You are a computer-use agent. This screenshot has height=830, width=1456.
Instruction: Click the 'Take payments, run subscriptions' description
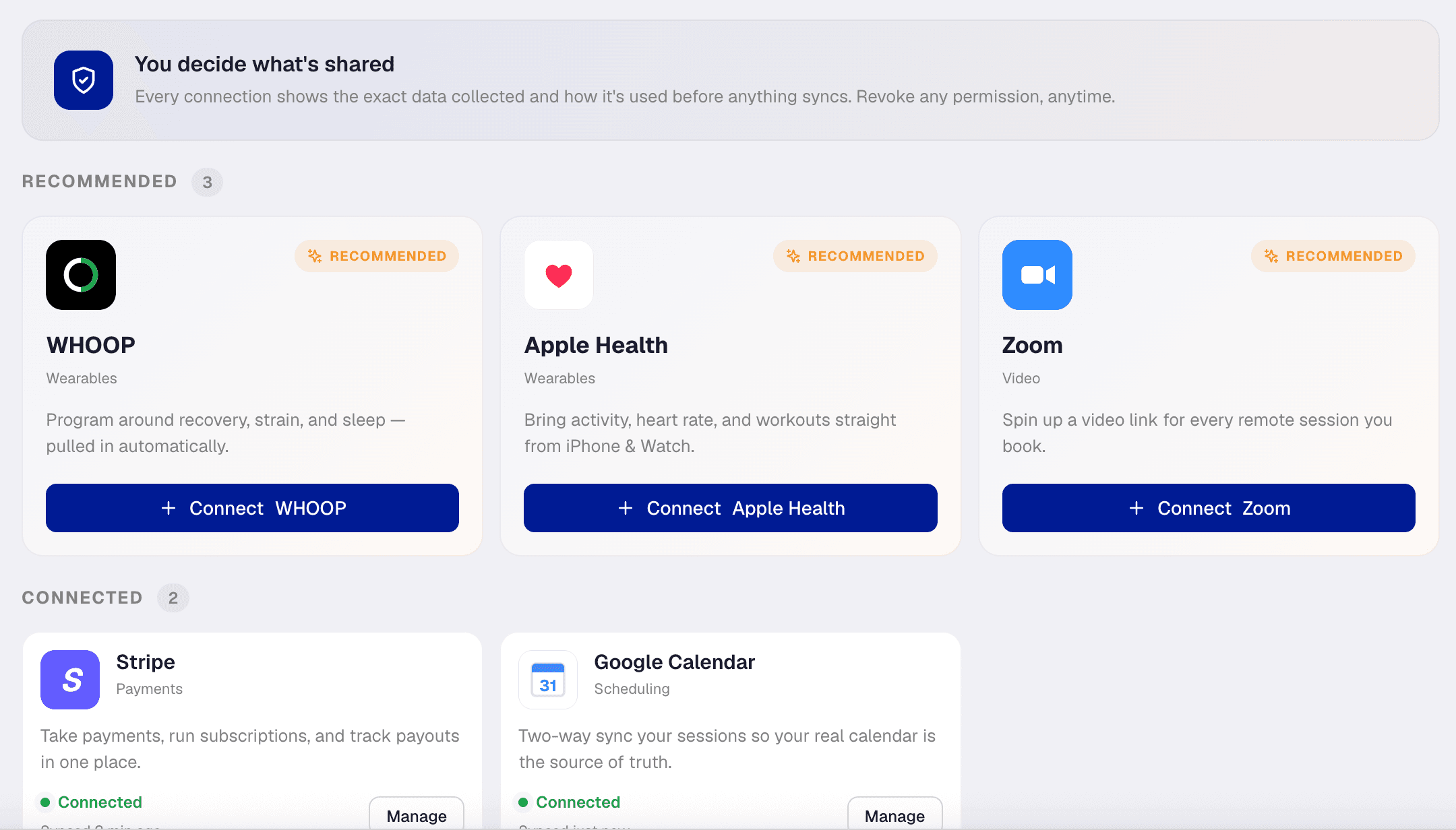coord(250,749)
